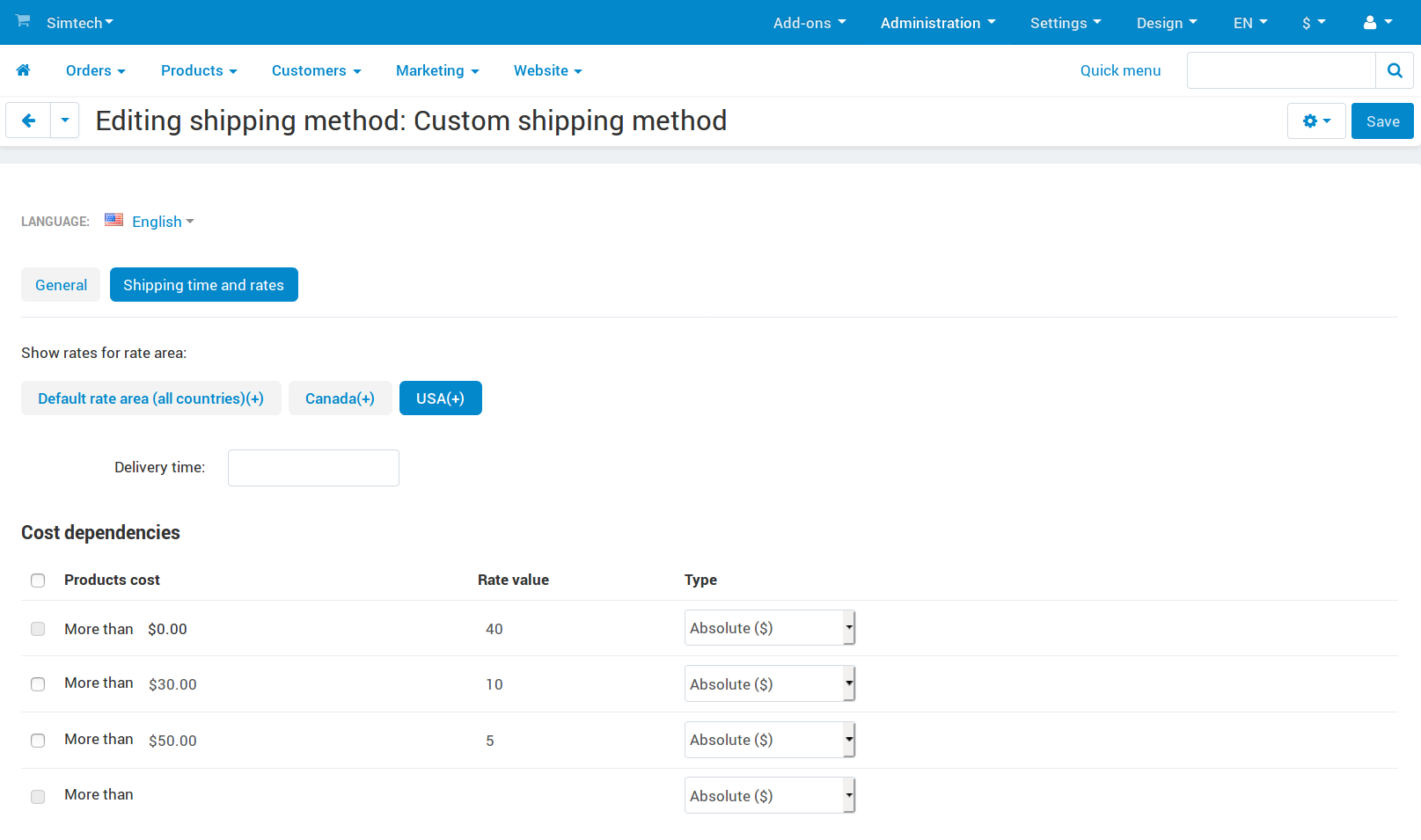Viewport: 1421px width, 840px height.
Task: Open the Type dropdown for $50.00 row
Action: 770,740
